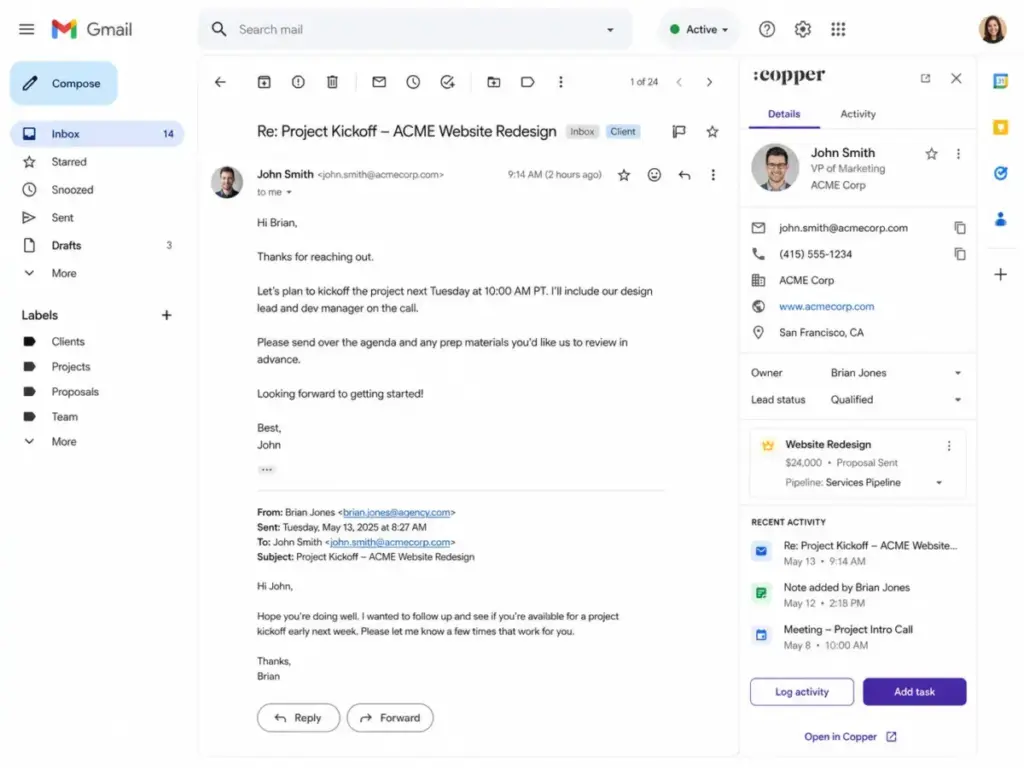Report this email as spam
This screenshot has width=1024, height=768.
click(x=298, y=82)
